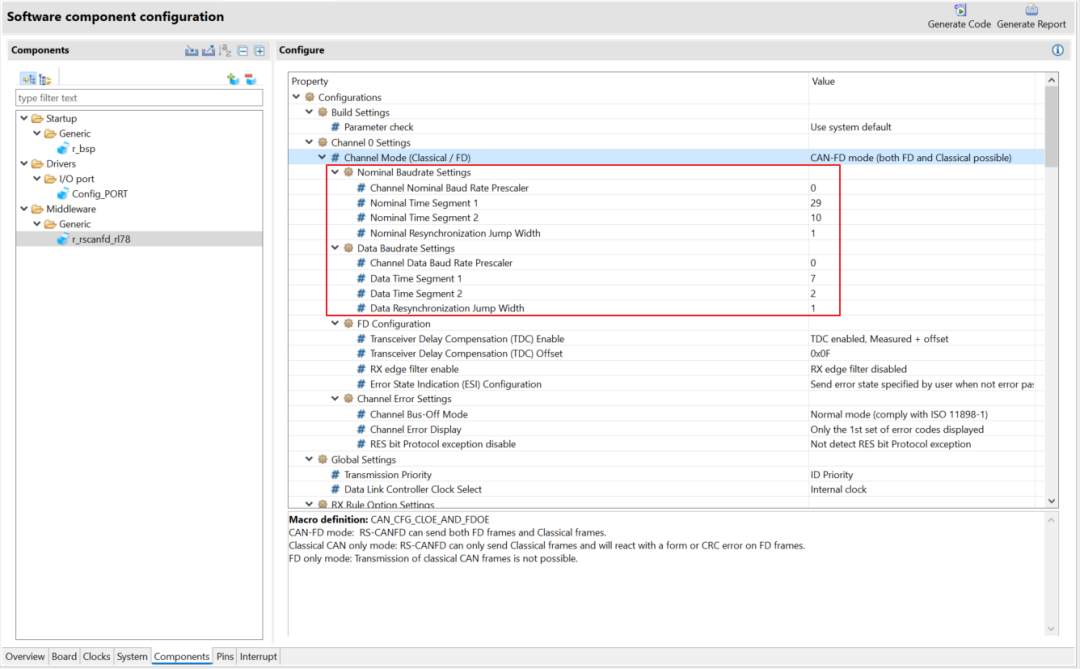Collapse the Channel Error Settings arrow
This screenshot has height=669, width=1080.
coord(335,399)
